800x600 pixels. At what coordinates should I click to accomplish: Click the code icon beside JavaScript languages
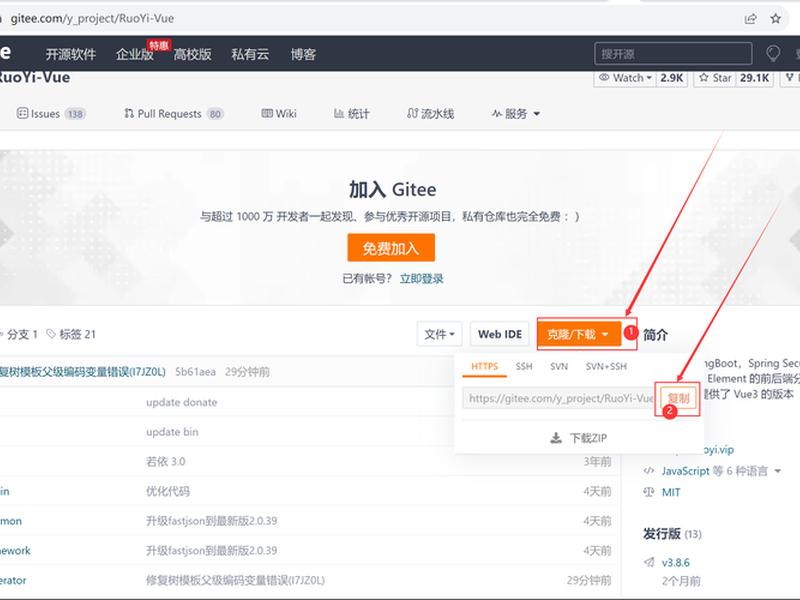[648, 470]
